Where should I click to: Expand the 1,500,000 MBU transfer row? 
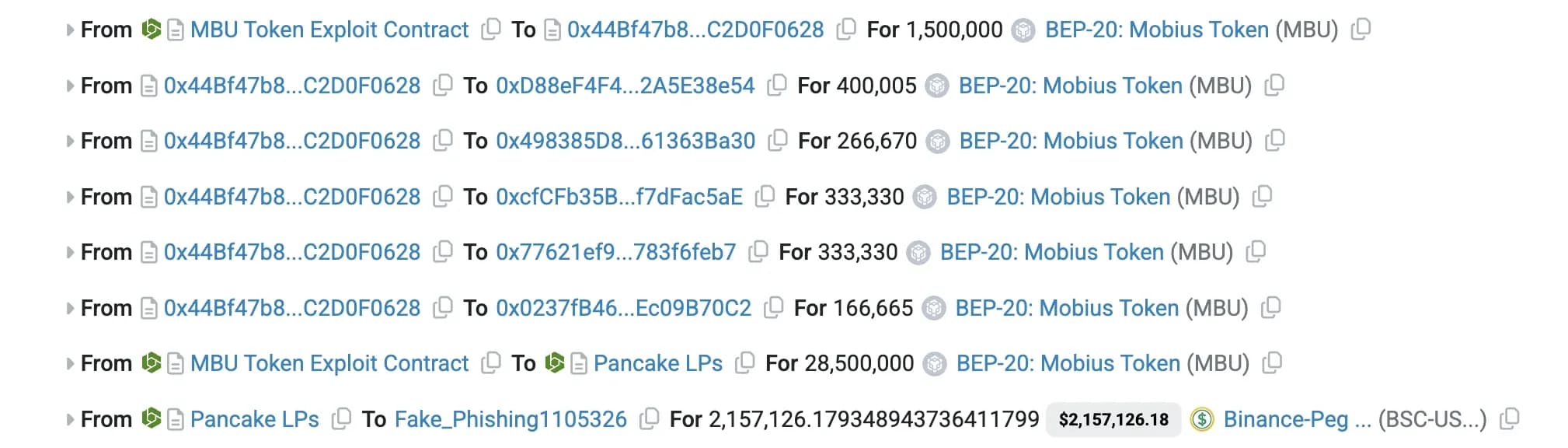click(70, 30)
